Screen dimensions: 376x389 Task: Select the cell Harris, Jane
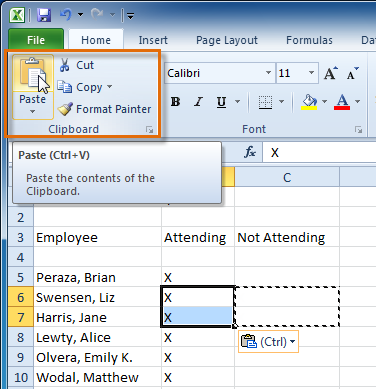(97, 317)
